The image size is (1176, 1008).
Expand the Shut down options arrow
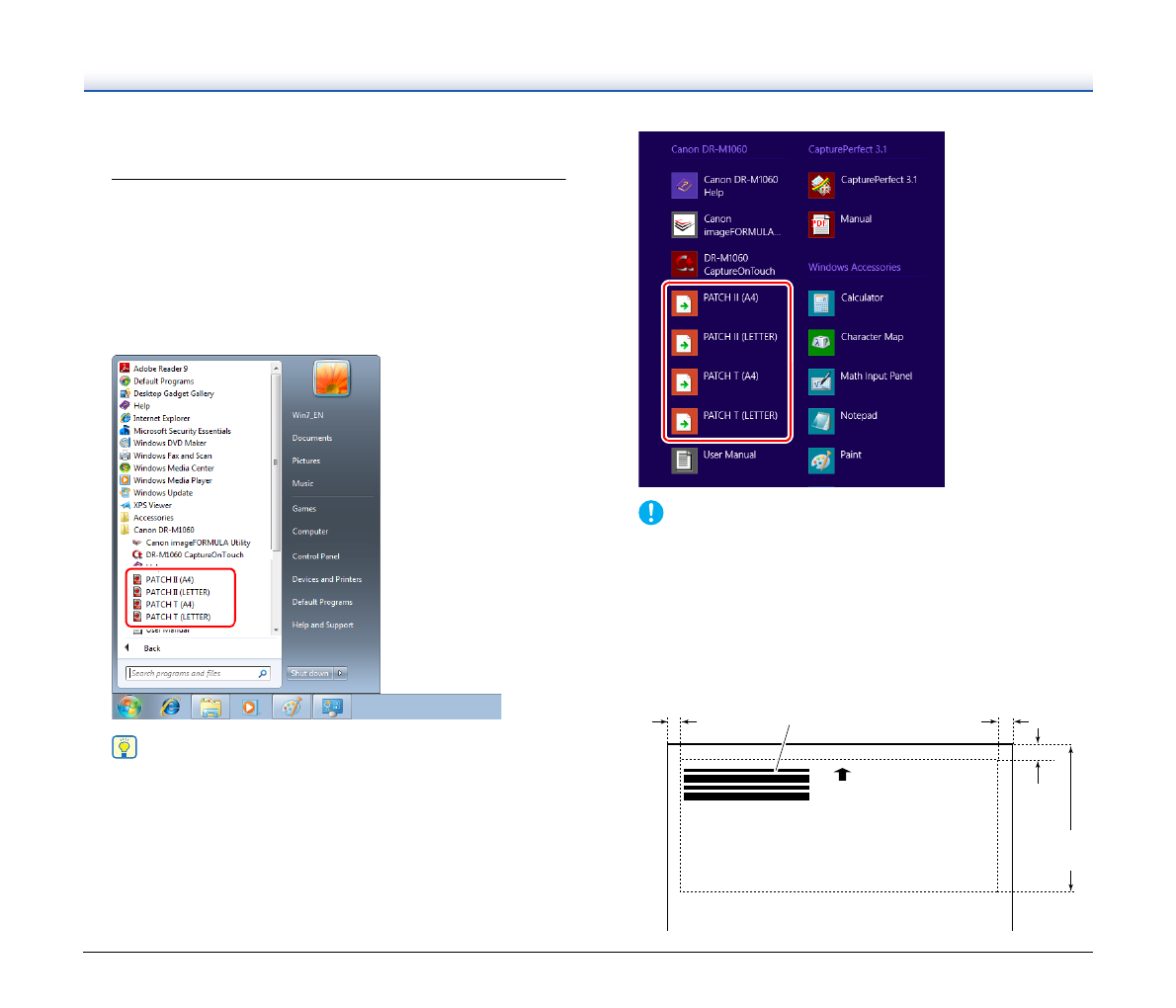[341, 673]
